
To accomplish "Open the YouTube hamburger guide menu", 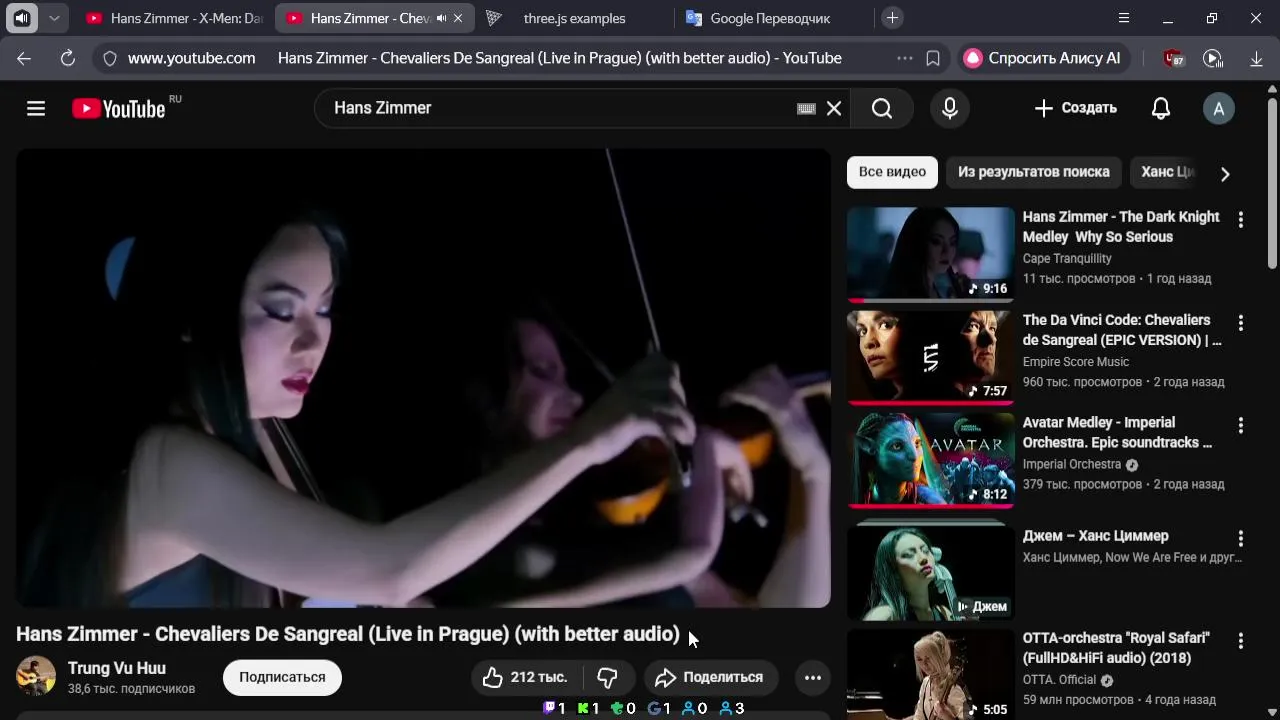I will [36, 108].
